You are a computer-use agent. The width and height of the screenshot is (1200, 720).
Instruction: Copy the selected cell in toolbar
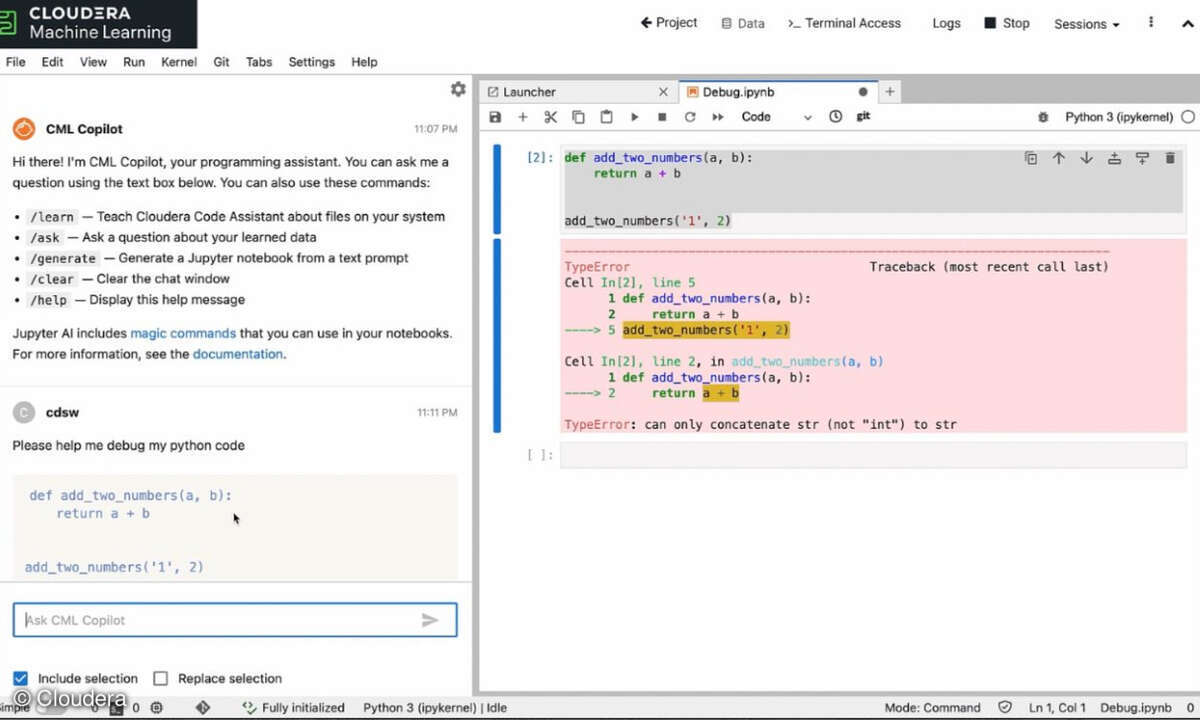(x=578, y=117)
